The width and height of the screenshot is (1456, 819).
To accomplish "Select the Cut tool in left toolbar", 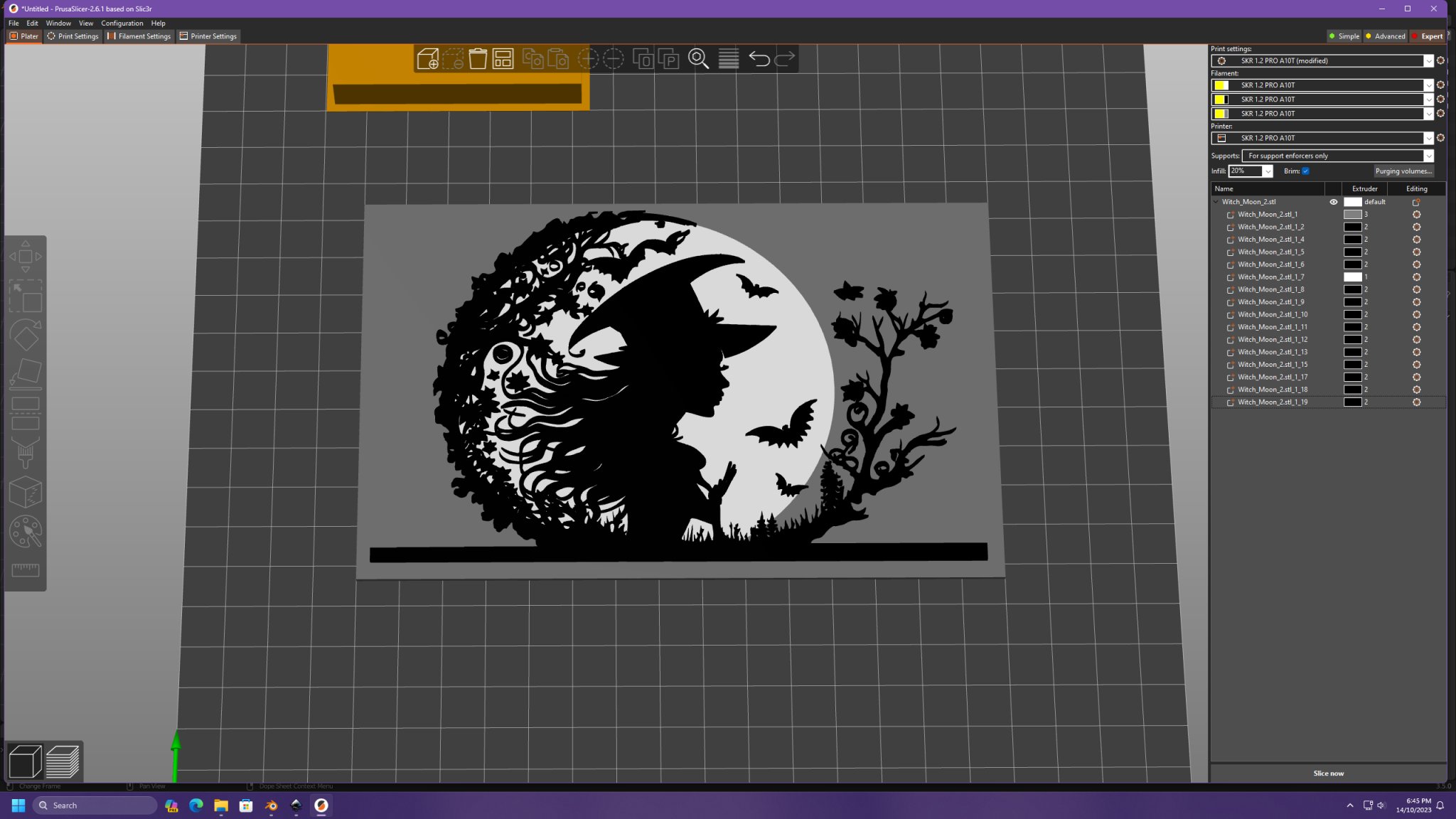I will click(26, 413).
